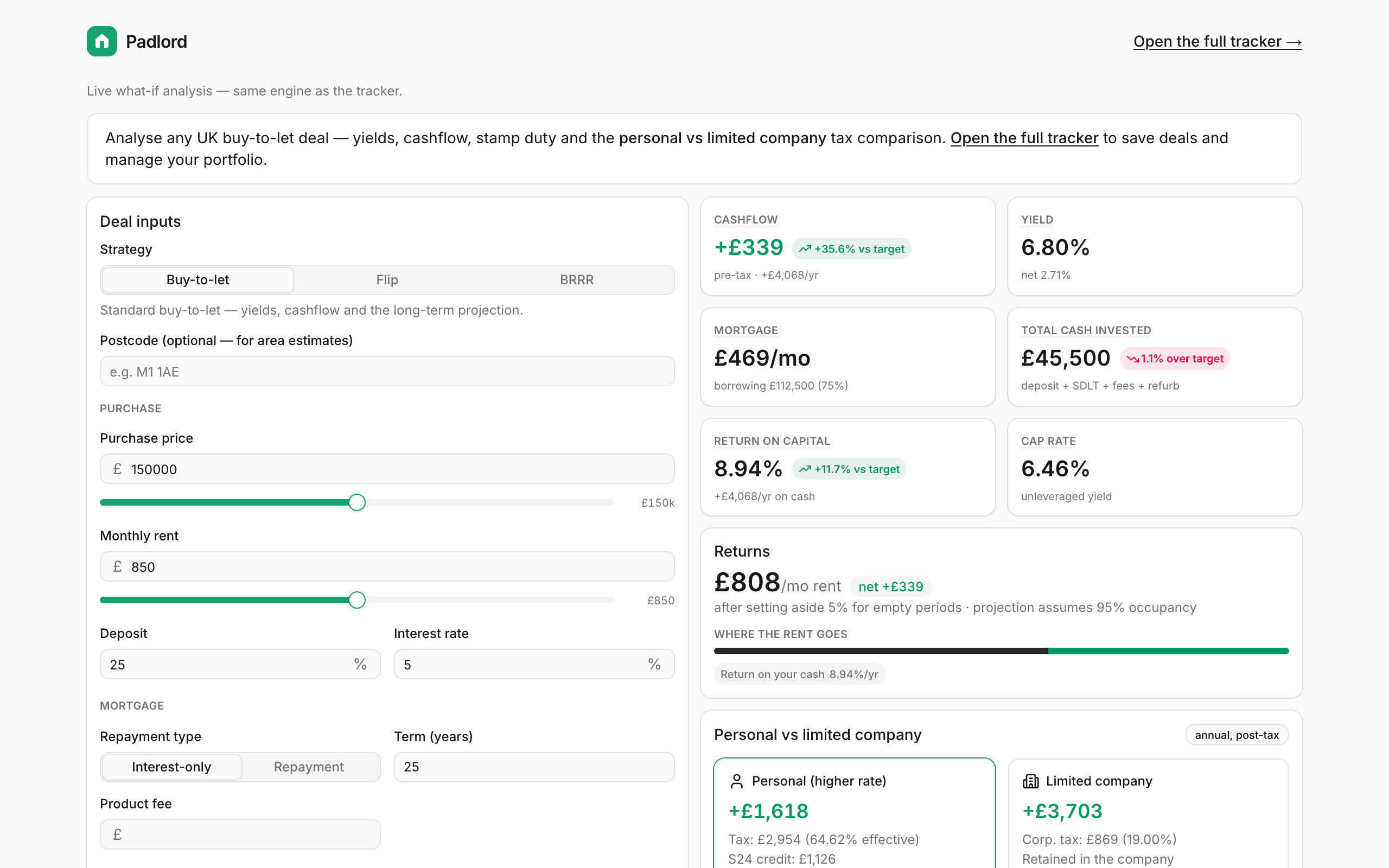Click the +£3,703 limited company figure

tap(1062, 811)
